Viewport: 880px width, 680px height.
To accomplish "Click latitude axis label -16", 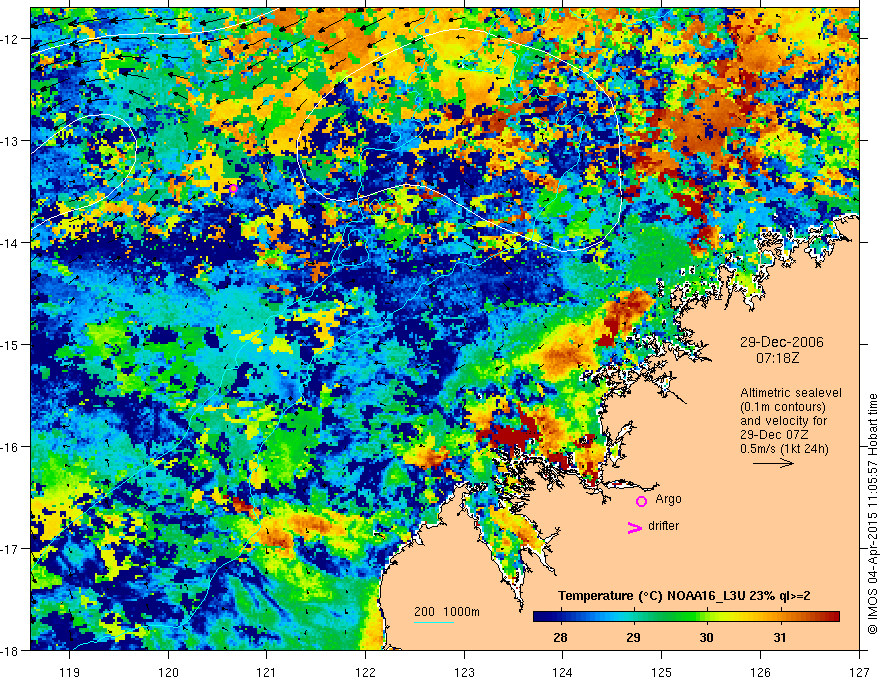I will (x=10, y=447).
